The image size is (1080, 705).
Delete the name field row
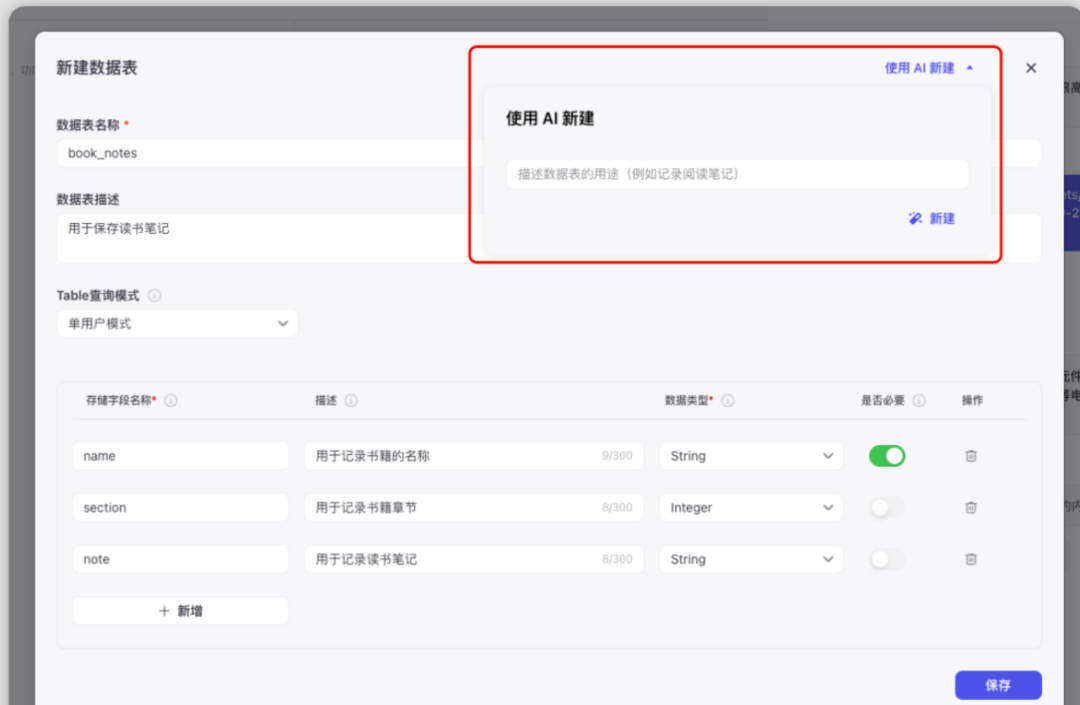click(971, 456)
